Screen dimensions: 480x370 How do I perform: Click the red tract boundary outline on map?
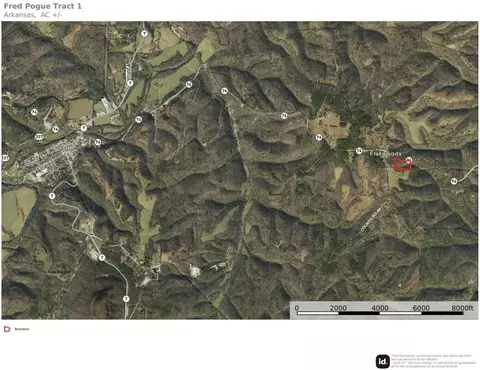pos(402,164)
